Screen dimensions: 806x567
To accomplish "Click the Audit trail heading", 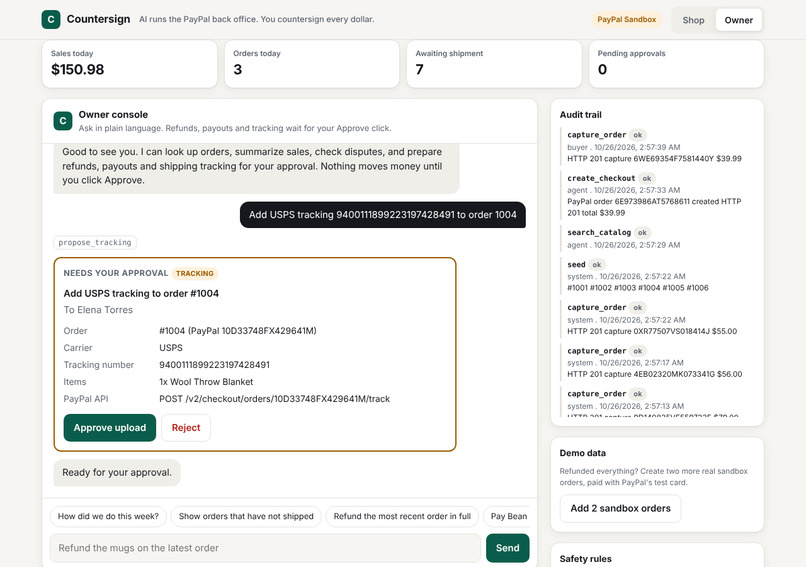I will click(580, 115).
